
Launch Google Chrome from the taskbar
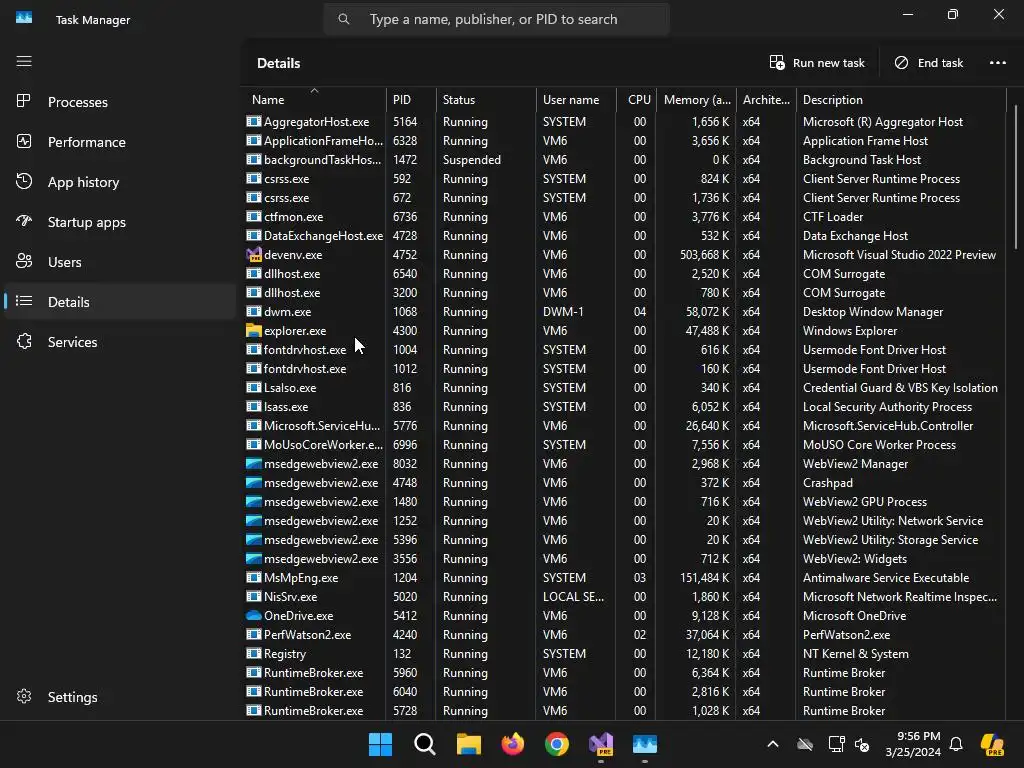(556, 744)
